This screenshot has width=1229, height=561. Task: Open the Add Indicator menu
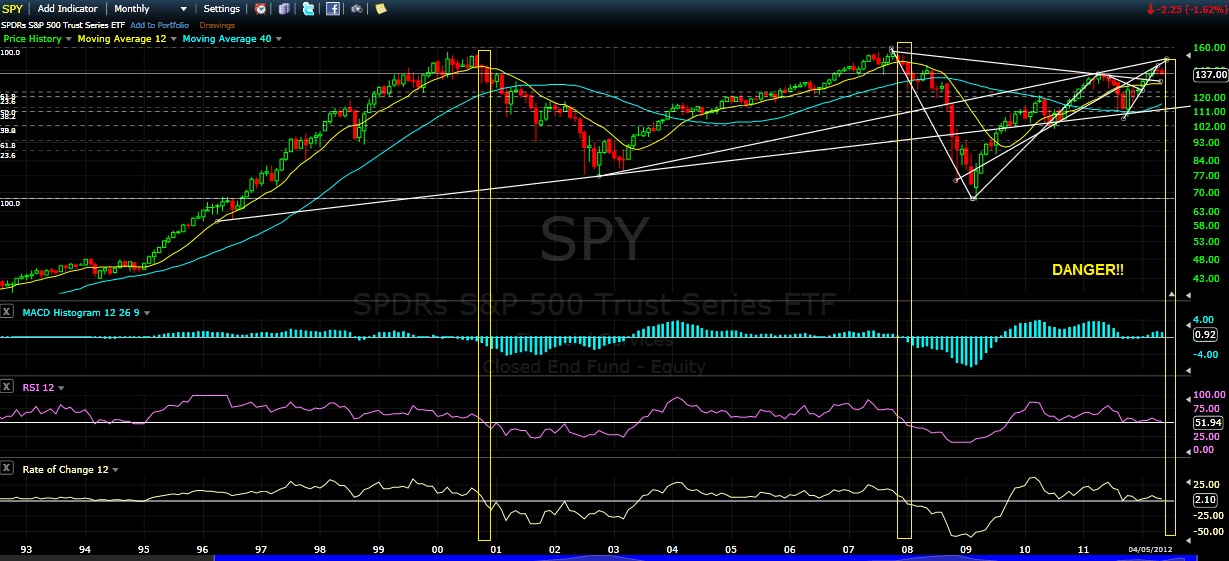point(68,9)
